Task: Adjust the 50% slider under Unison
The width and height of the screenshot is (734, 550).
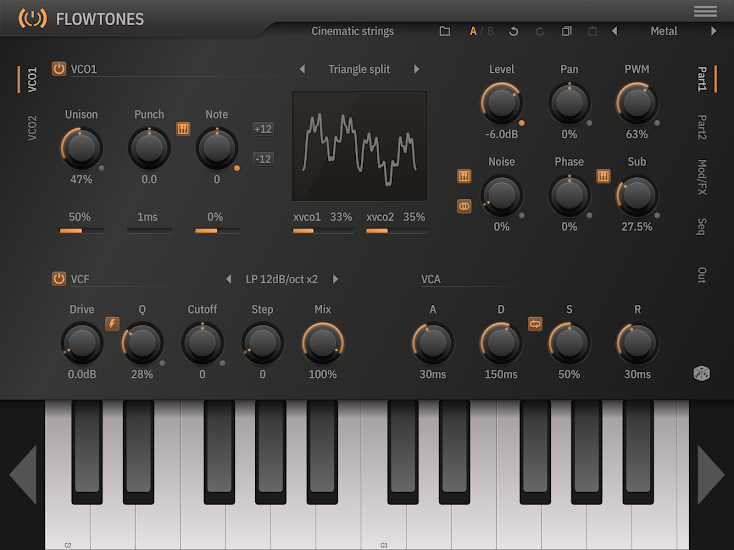Action: pos(81,230)
